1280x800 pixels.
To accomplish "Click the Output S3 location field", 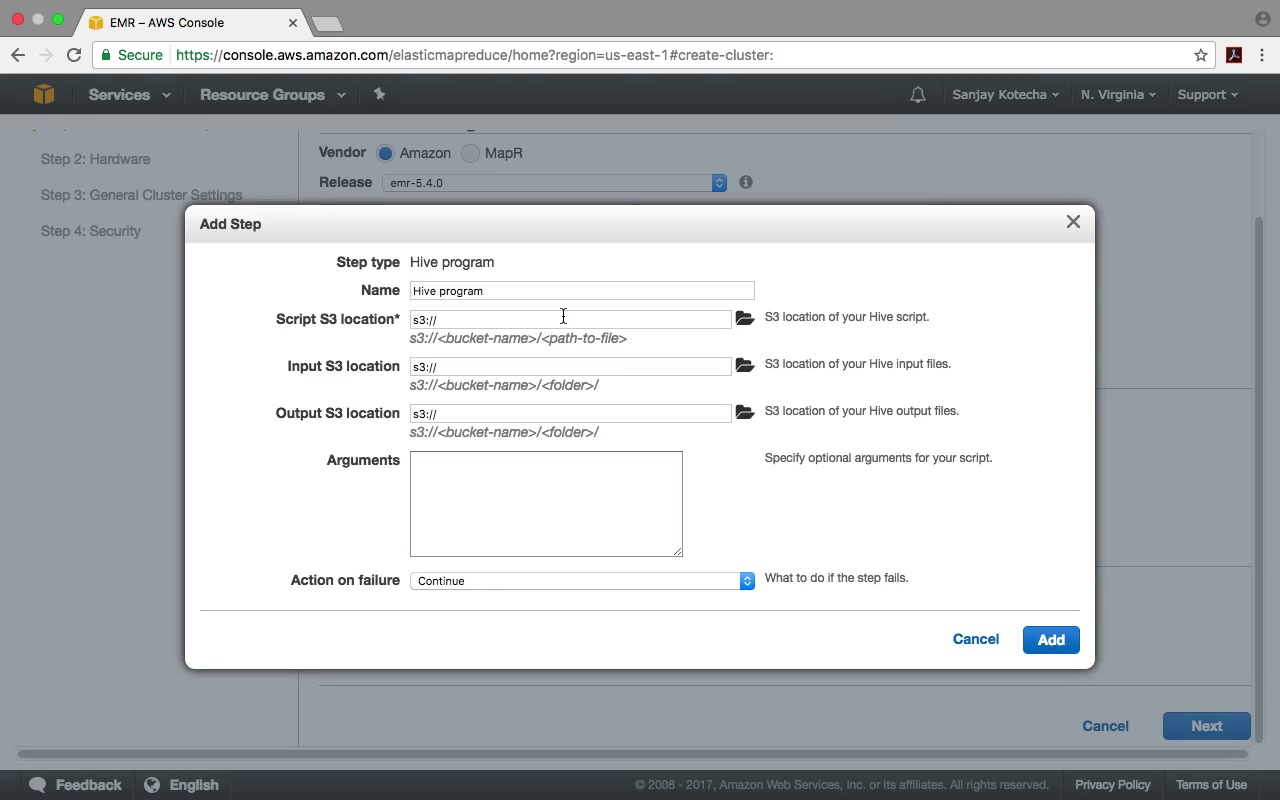I will [571, 413].
